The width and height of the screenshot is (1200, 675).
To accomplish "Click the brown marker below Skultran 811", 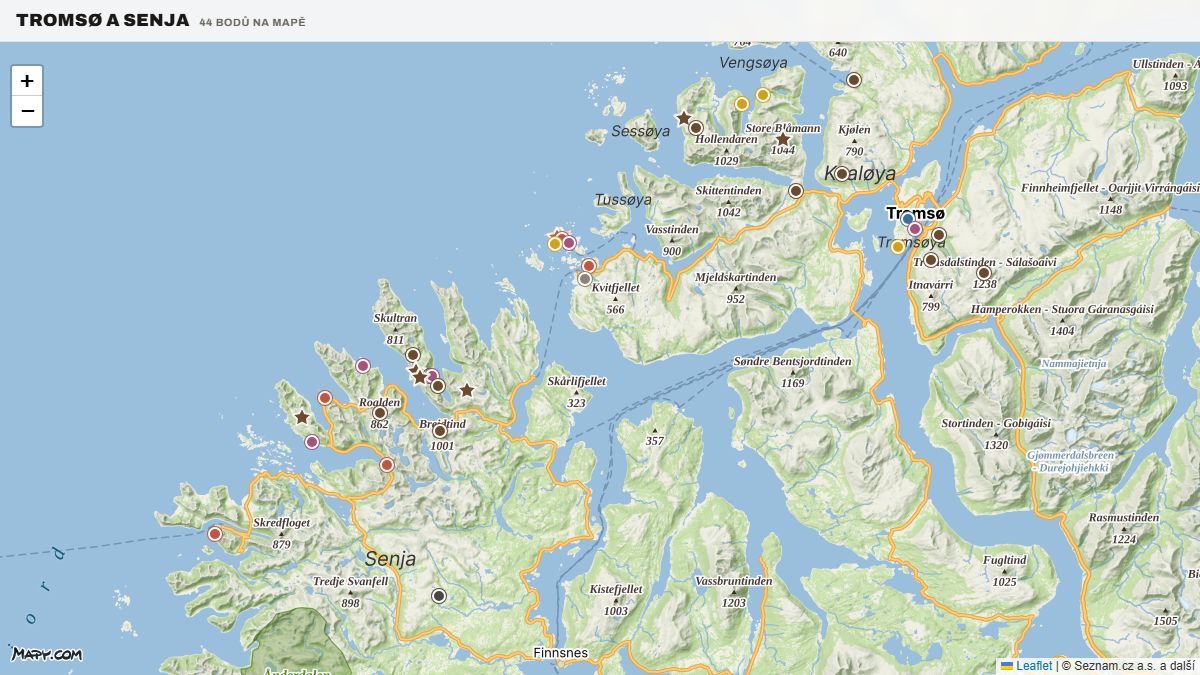I will 412,355.
